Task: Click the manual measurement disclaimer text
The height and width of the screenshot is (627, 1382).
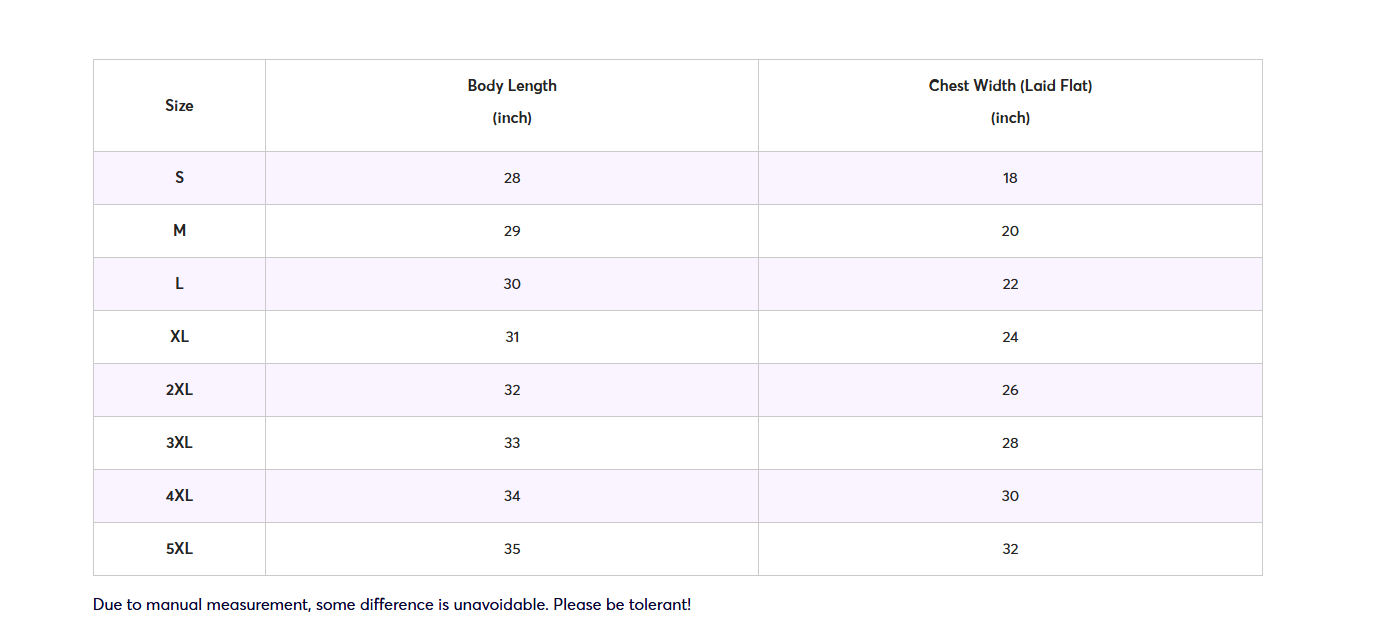Action: (392, 605)
